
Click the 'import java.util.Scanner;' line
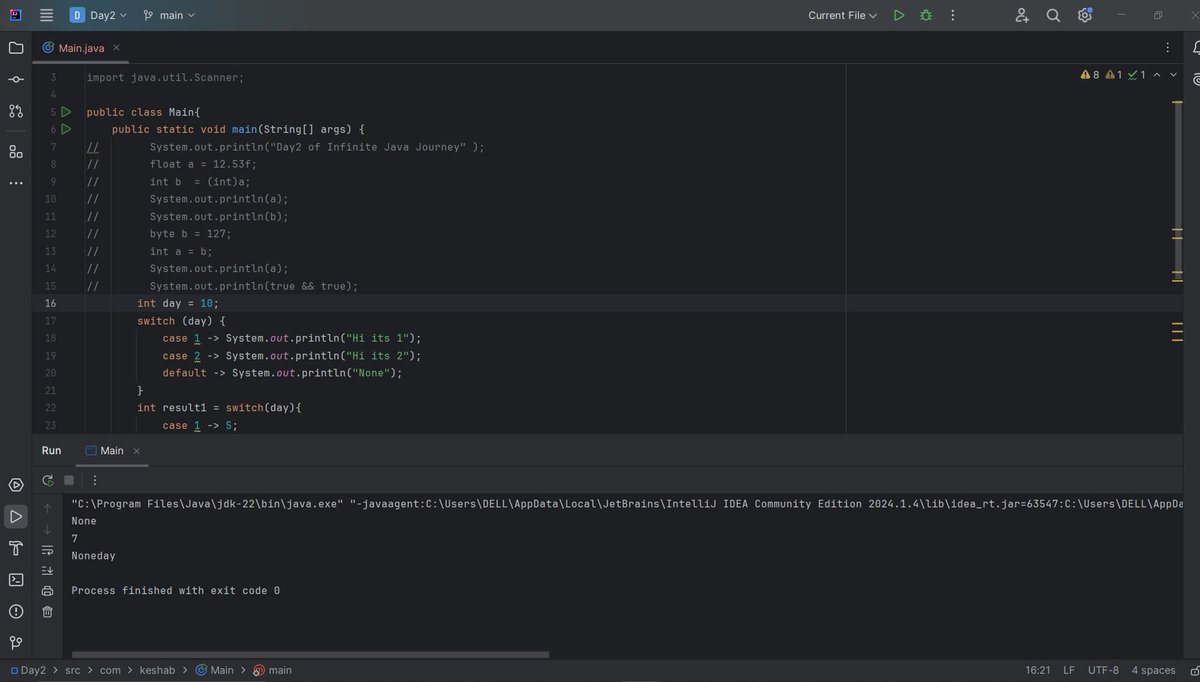tap(165, 77)
